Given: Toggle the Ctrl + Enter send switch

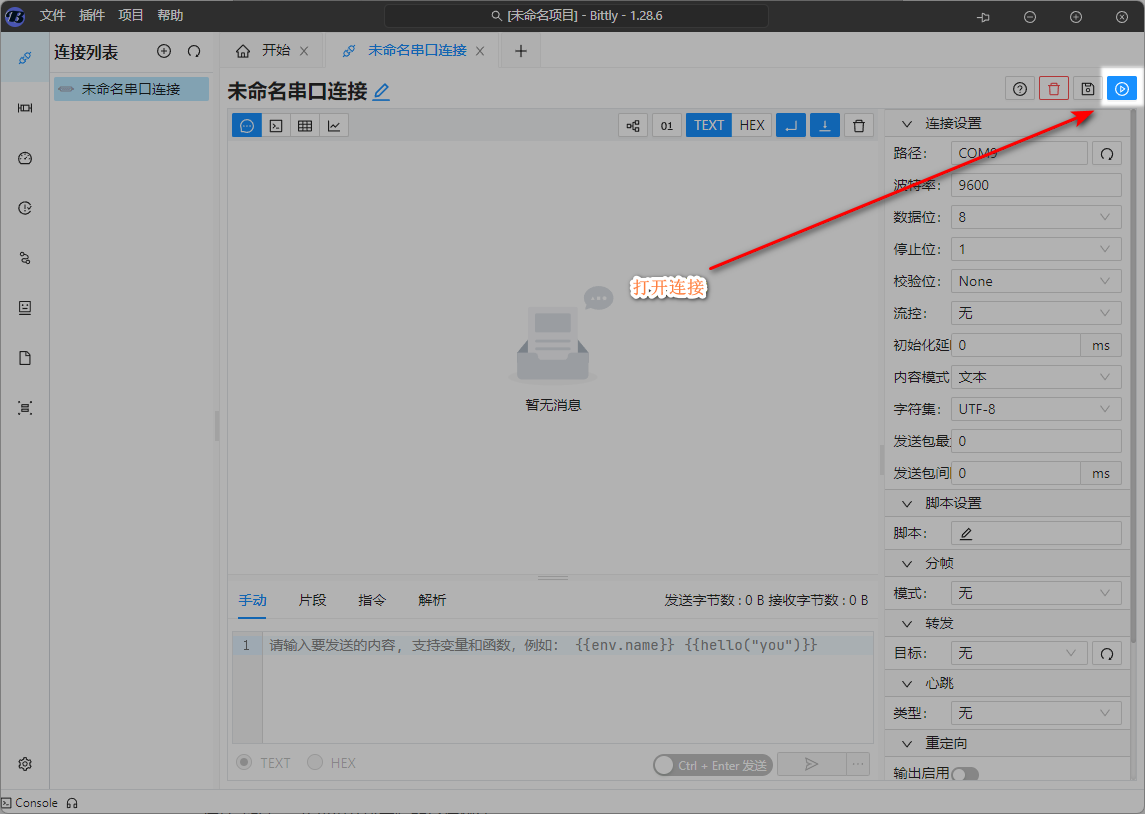Looking at the screenshot, I should click(665, 765).
